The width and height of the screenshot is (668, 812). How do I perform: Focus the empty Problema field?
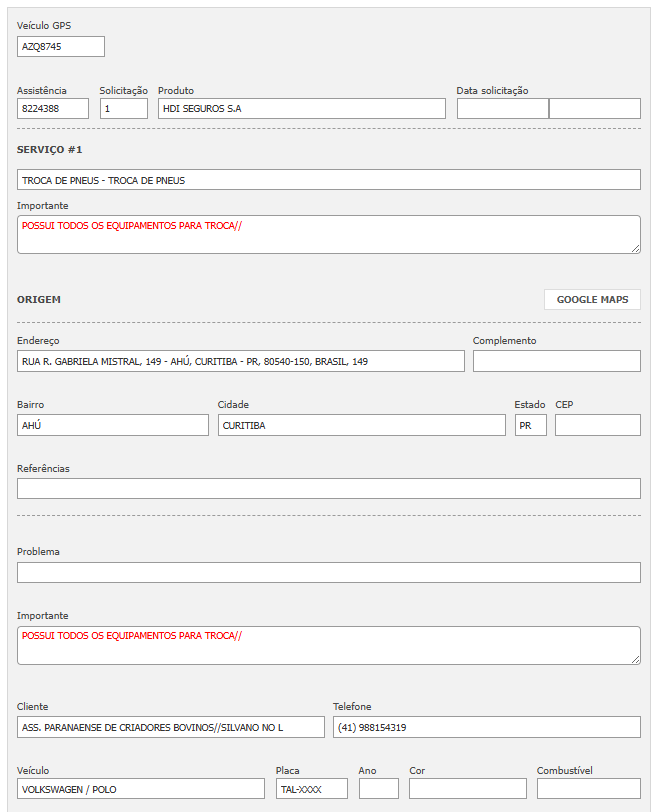tap(328, 572)
